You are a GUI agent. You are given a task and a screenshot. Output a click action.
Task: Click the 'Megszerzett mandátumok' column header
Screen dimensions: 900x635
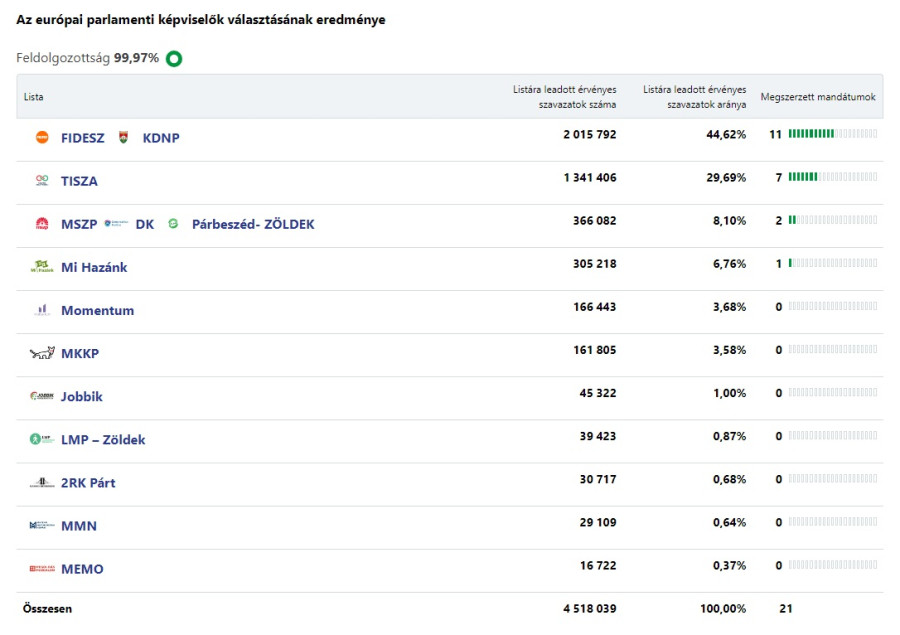click(818, 96)
